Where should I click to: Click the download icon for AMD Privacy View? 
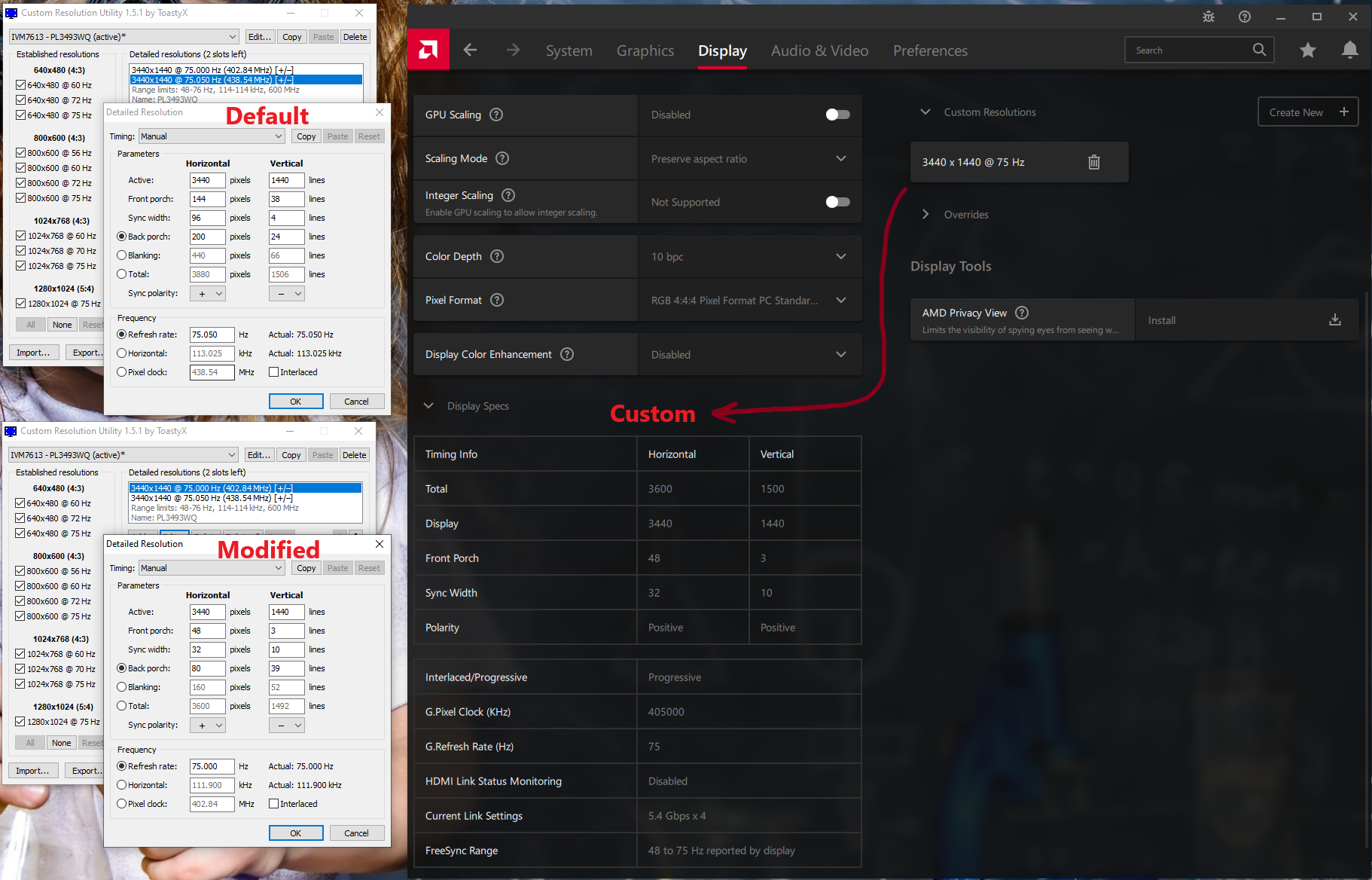(x=1335, y=320)
